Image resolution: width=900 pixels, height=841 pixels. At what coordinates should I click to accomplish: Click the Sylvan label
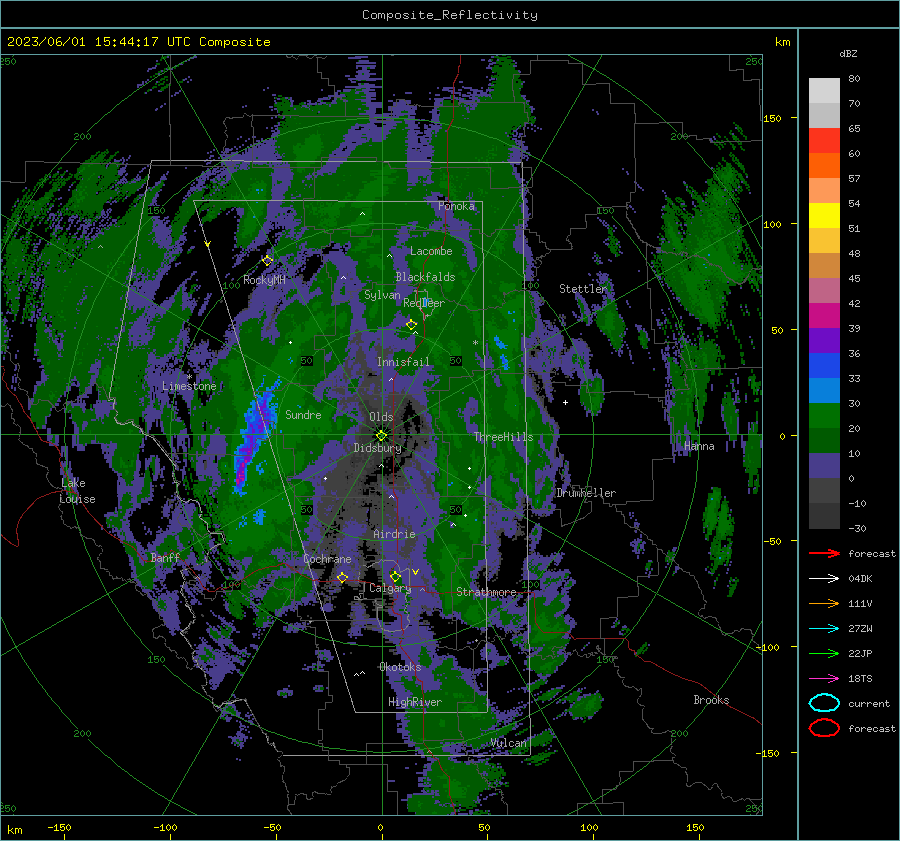click(382, 295)
